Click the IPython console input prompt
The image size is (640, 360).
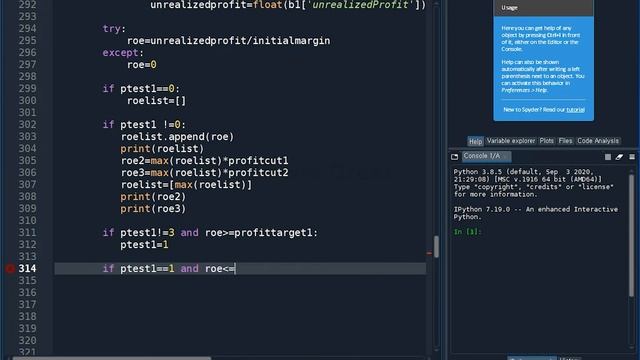click(468, 232)
